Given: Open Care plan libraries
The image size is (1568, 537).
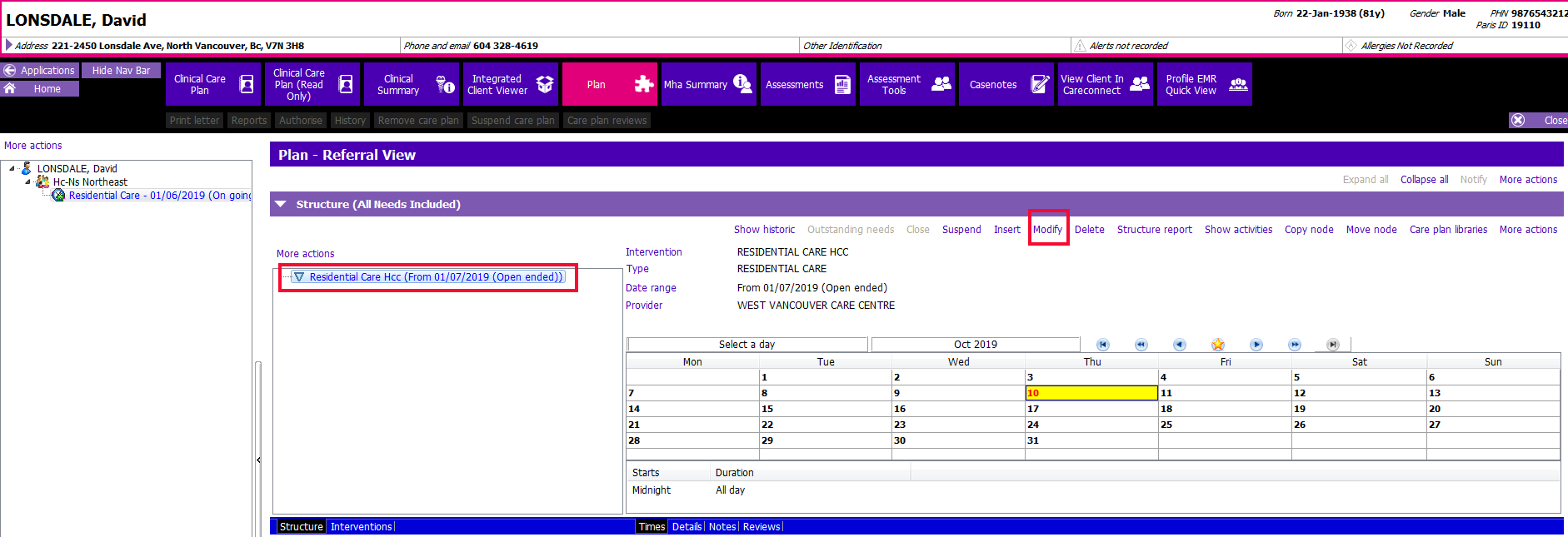Looking at the screenshot, I should coord(1449,230).
